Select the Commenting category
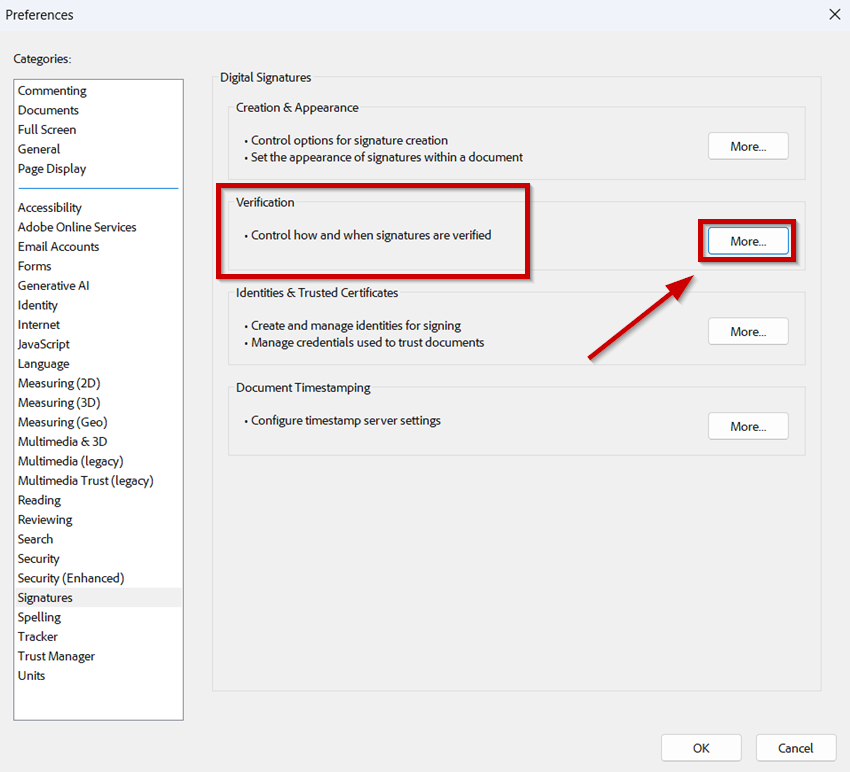Viewport: 850px width, 772px height. click(52, 91)
